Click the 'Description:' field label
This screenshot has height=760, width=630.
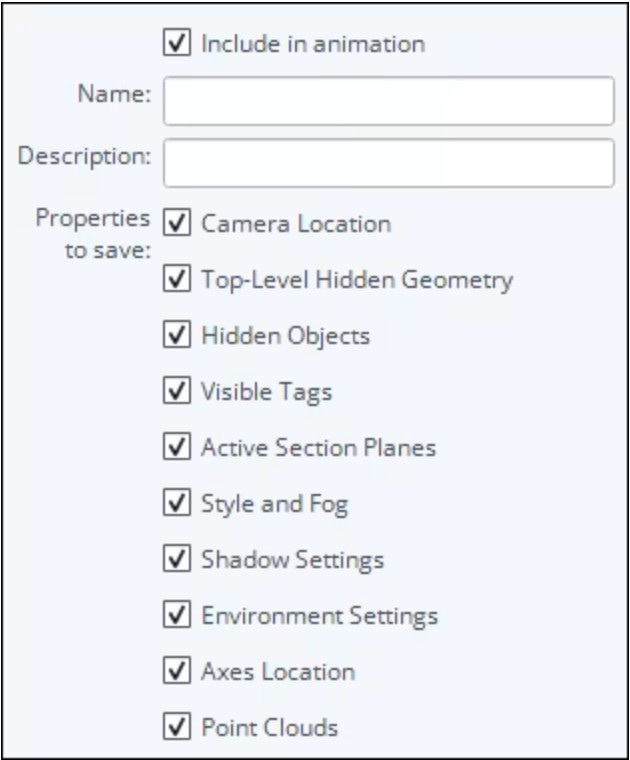tap(84, 156)
